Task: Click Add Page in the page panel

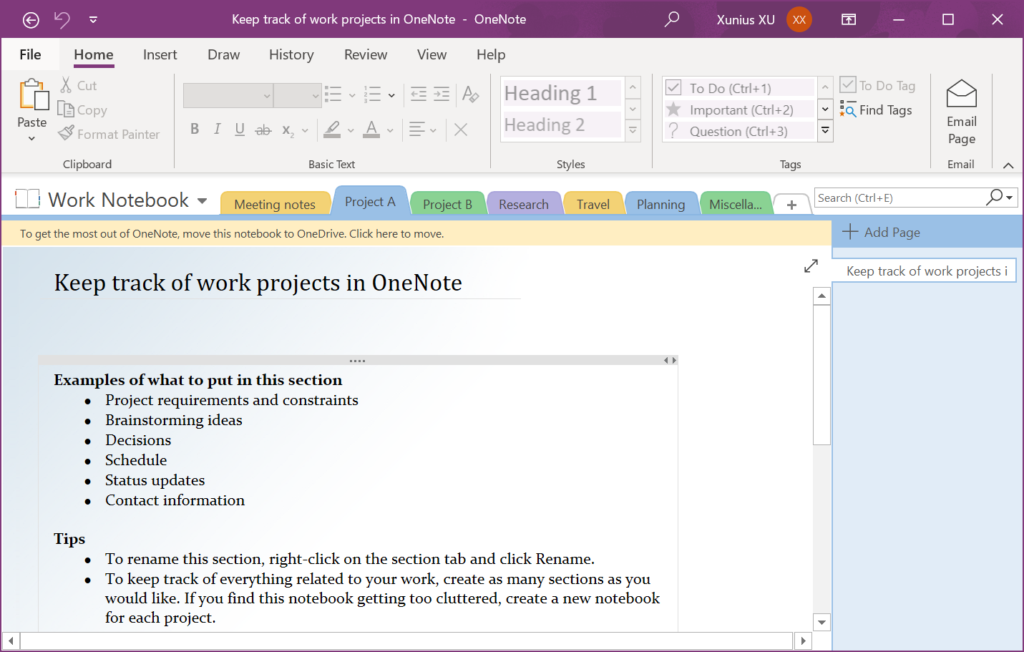Action: coord(881,232)
